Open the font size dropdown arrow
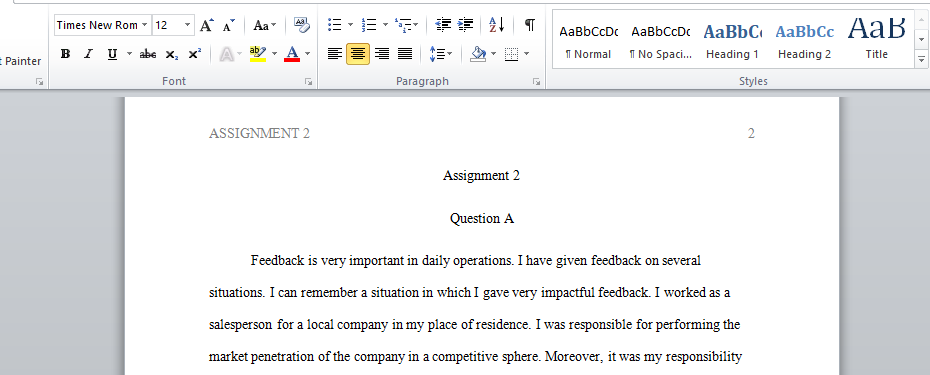Screen dimensions: 930x375 coord(188,25)
